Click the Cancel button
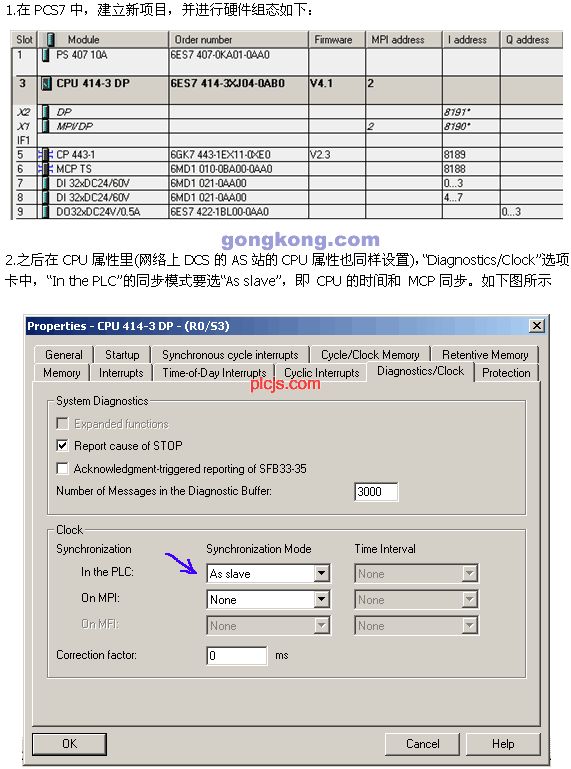Viewport: 571px width, 769px height. click(x=422, y=744)
